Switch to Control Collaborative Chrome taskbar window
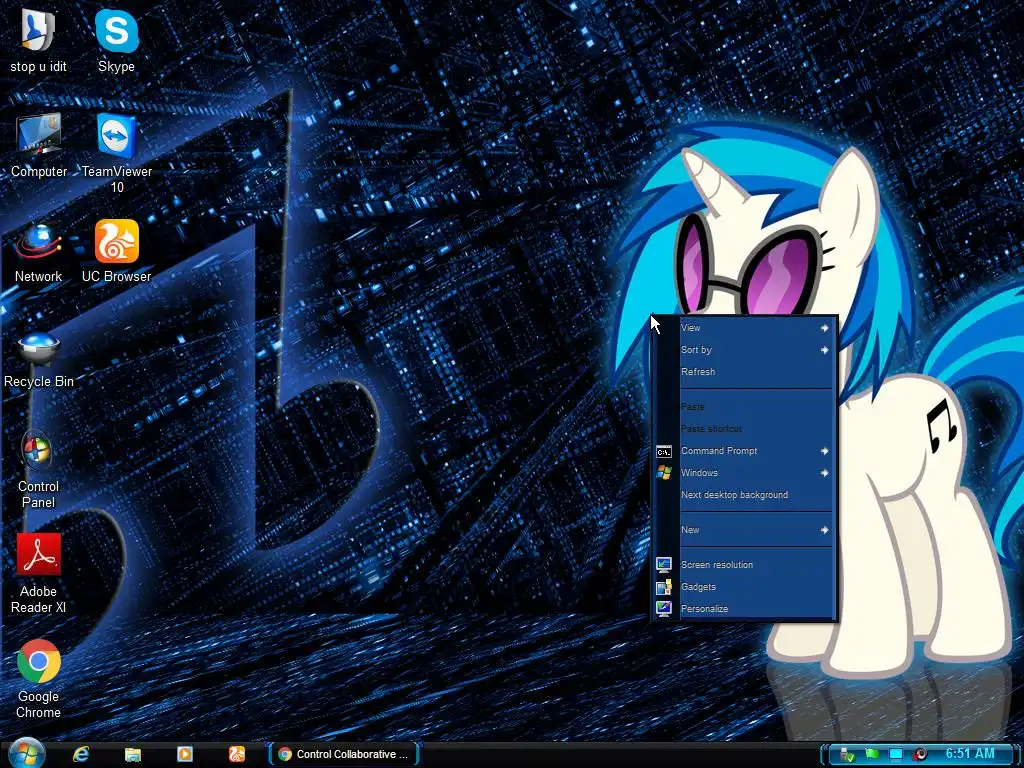The width and height of the screenshot is (1024, 768). pos(344,754)
